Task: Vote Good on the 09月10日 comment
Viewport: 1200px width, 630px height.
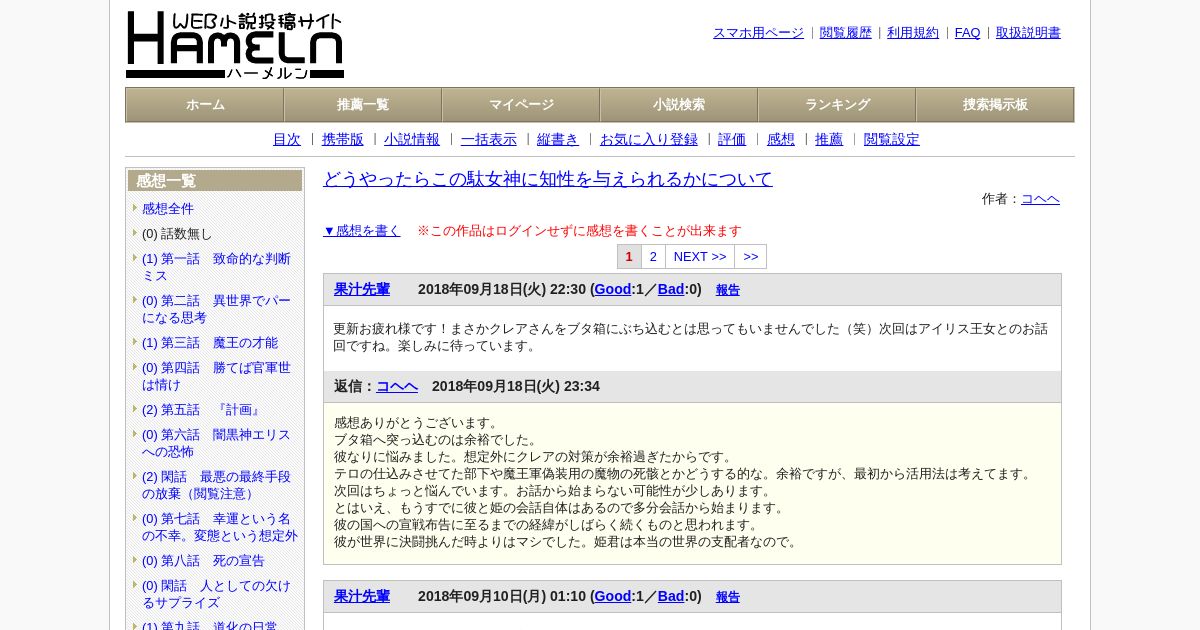Action: (613, 597)
